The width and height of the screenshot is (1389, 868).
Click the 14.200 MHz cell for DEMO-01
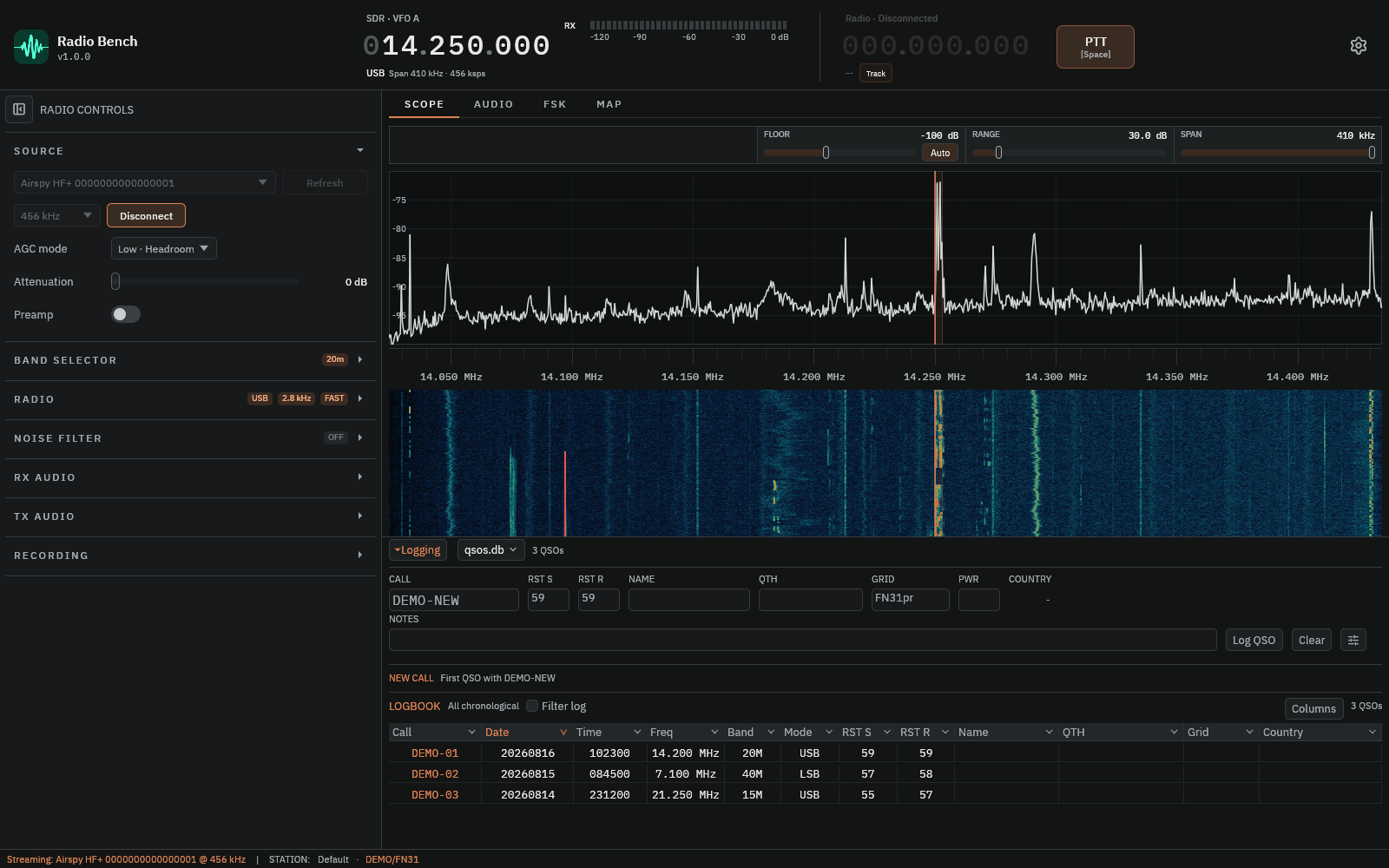pos(685,753)
